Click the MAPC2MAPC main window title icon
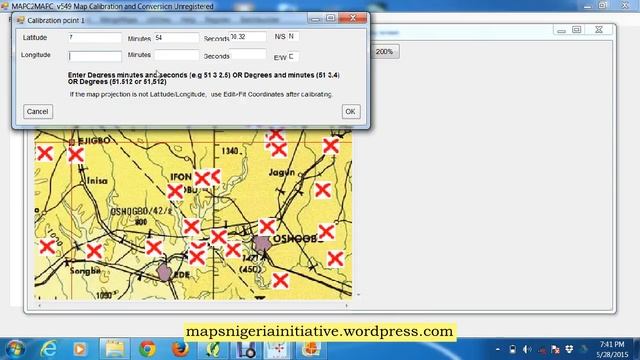This screenshot has height=360, width=640. 5,6
